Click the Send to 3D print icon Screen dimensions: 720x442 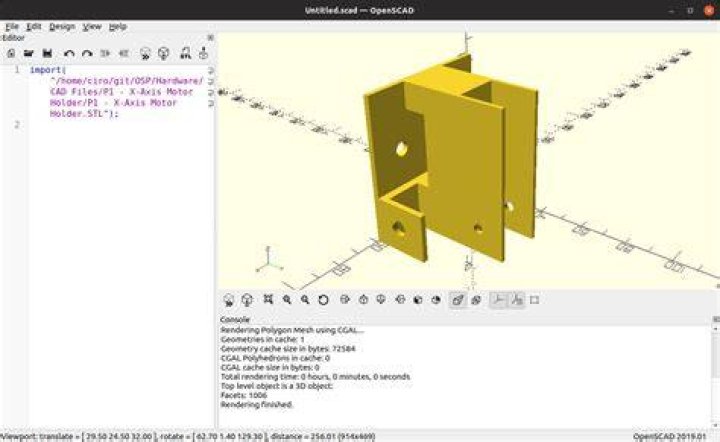pos(203,54)
